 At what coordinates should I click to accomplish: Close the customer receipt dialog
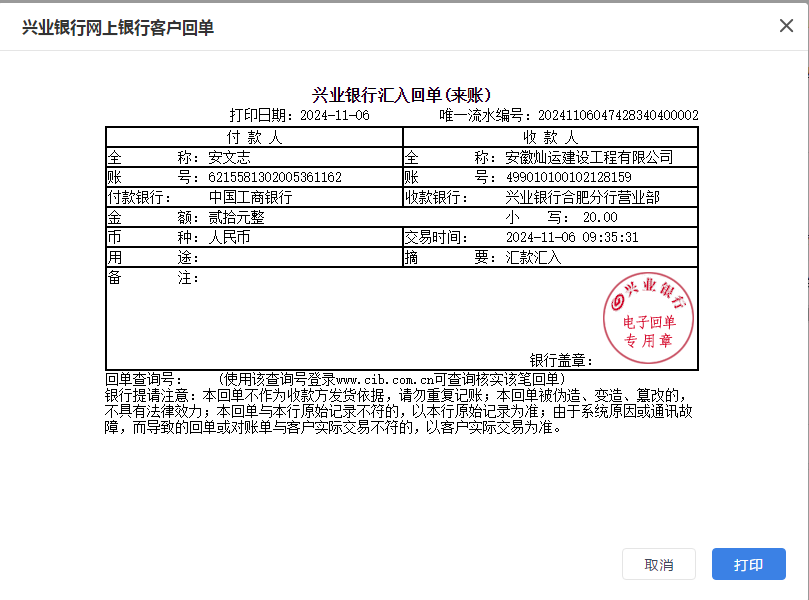coord(786,26)
